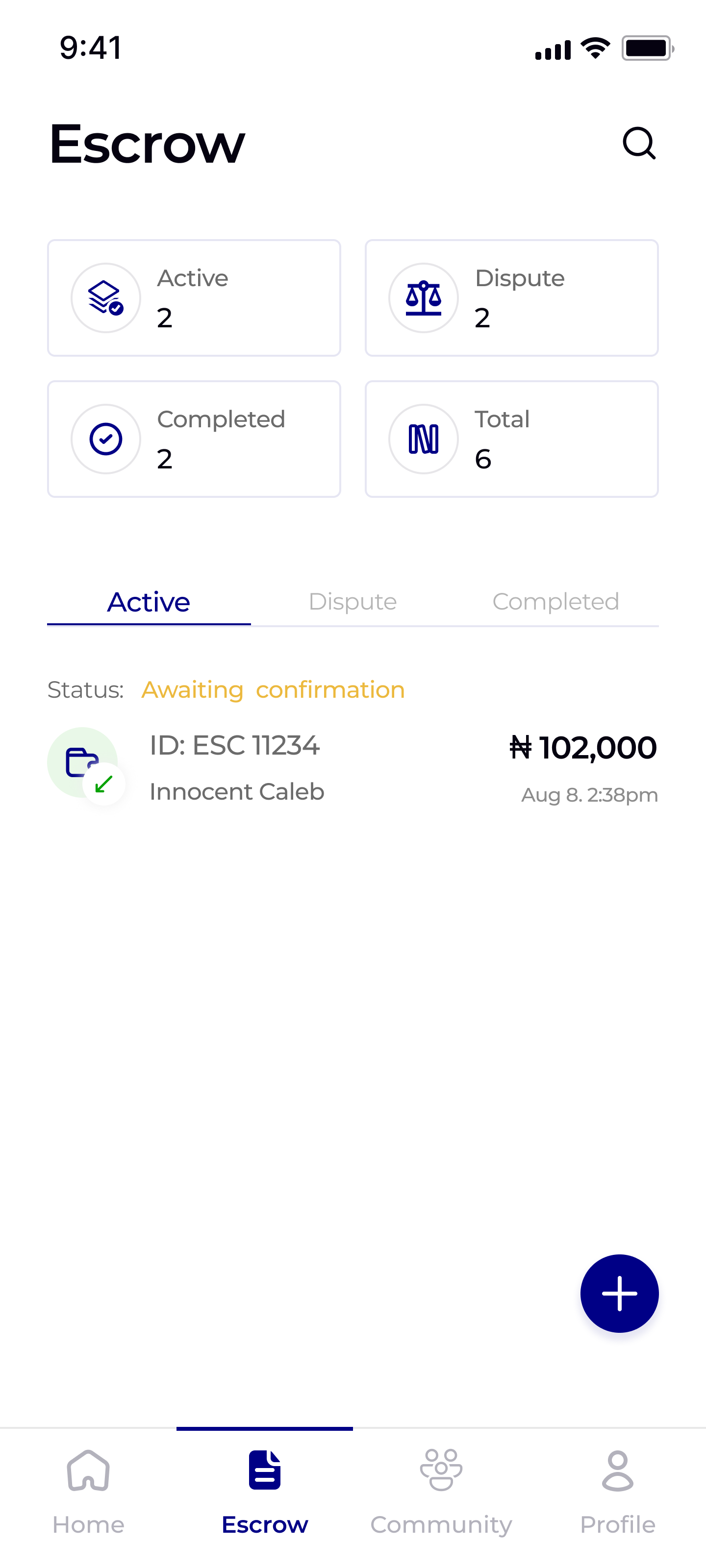Viewport: 706px width, 1568px height.
Task: Switch to the Completed tab
Action: point(555,601)
